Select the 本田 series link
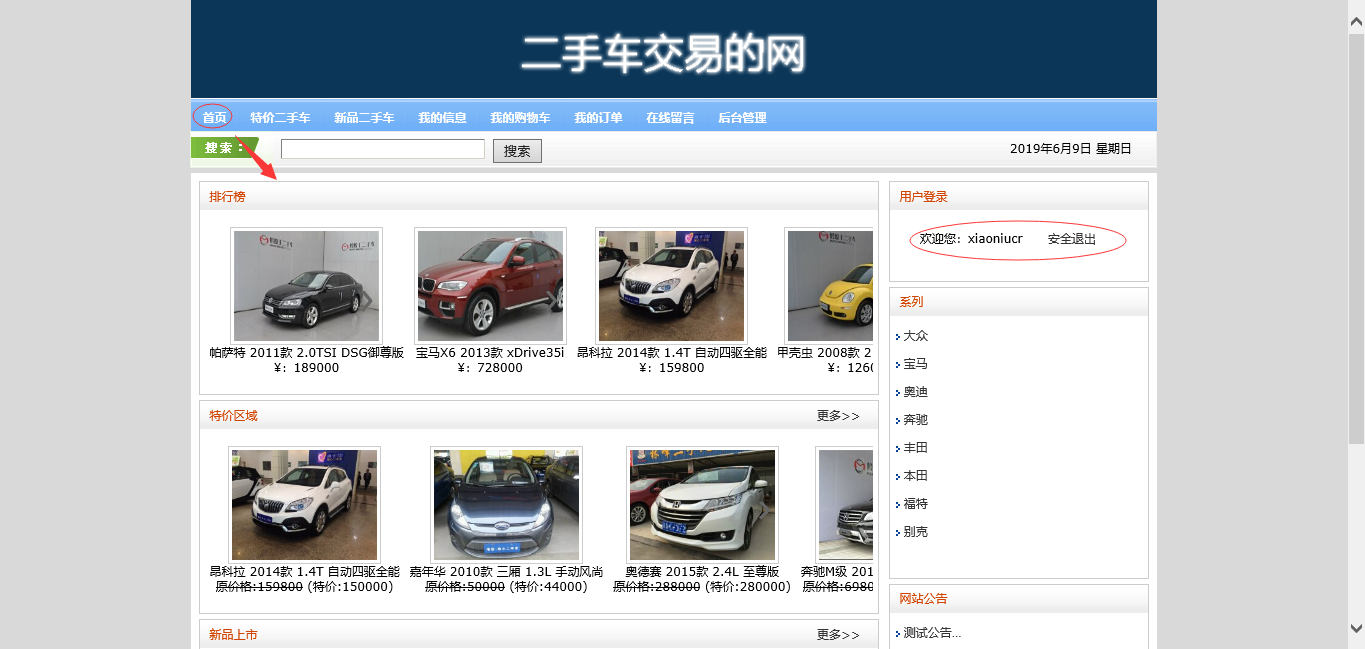The image size is (1365, 649). coord(916,476)
